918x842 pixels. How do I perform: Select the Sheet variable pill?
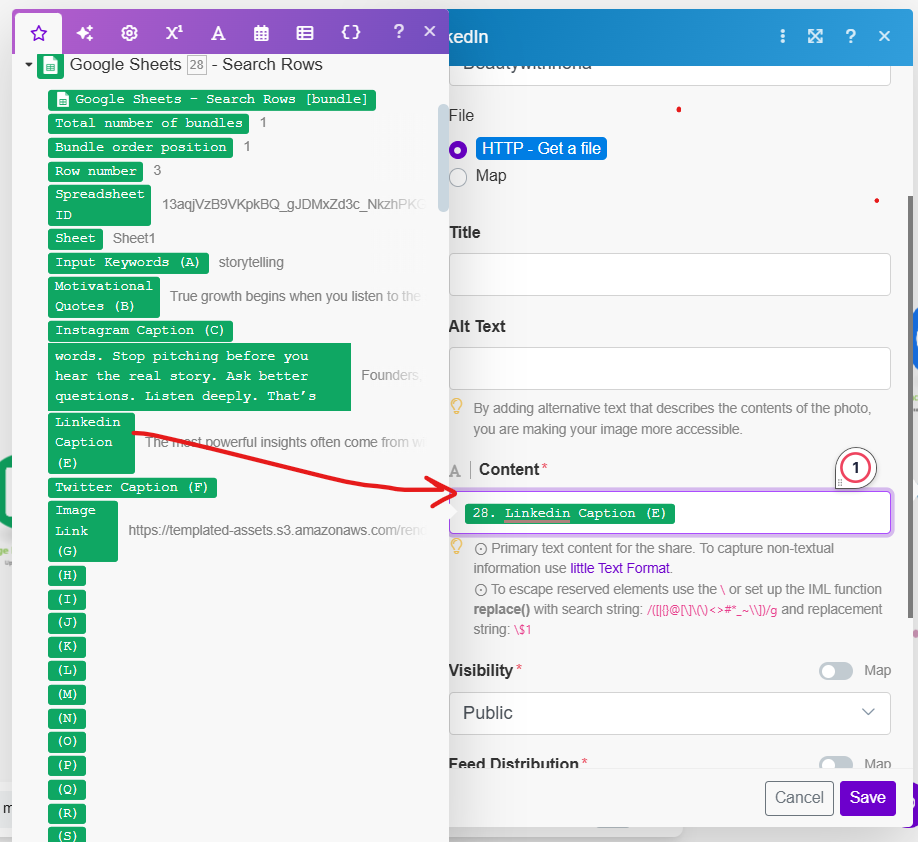76,239
